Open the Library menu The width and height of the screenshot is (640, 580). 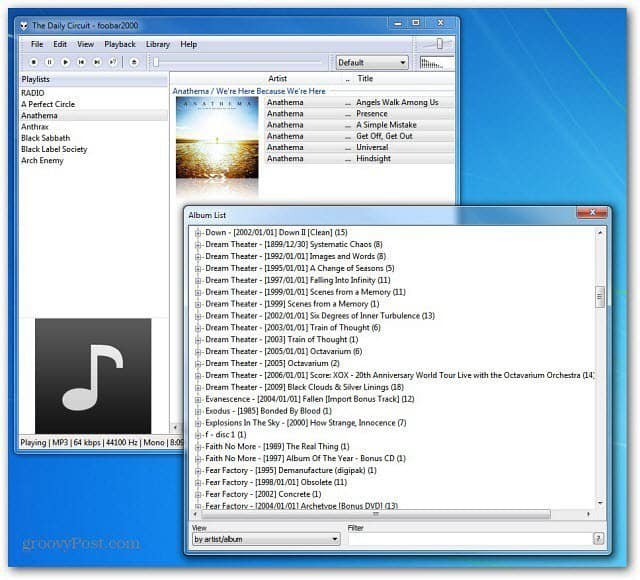click(158, 44)
